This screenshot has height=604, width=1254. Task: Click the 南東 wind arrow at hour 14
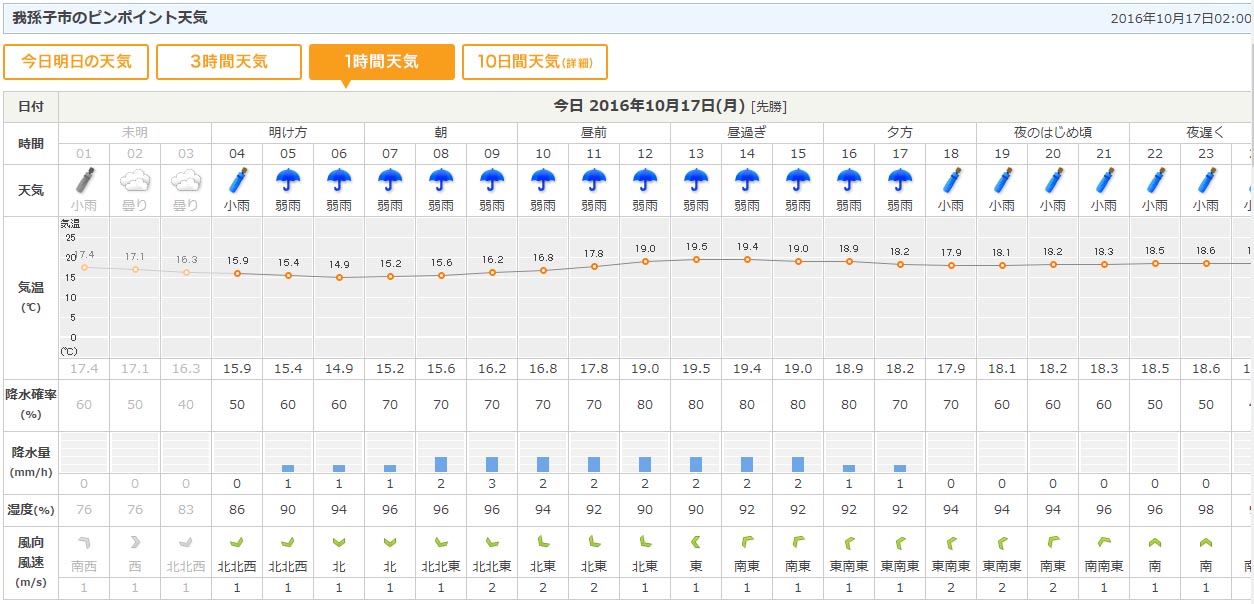[x=747, y=542]
